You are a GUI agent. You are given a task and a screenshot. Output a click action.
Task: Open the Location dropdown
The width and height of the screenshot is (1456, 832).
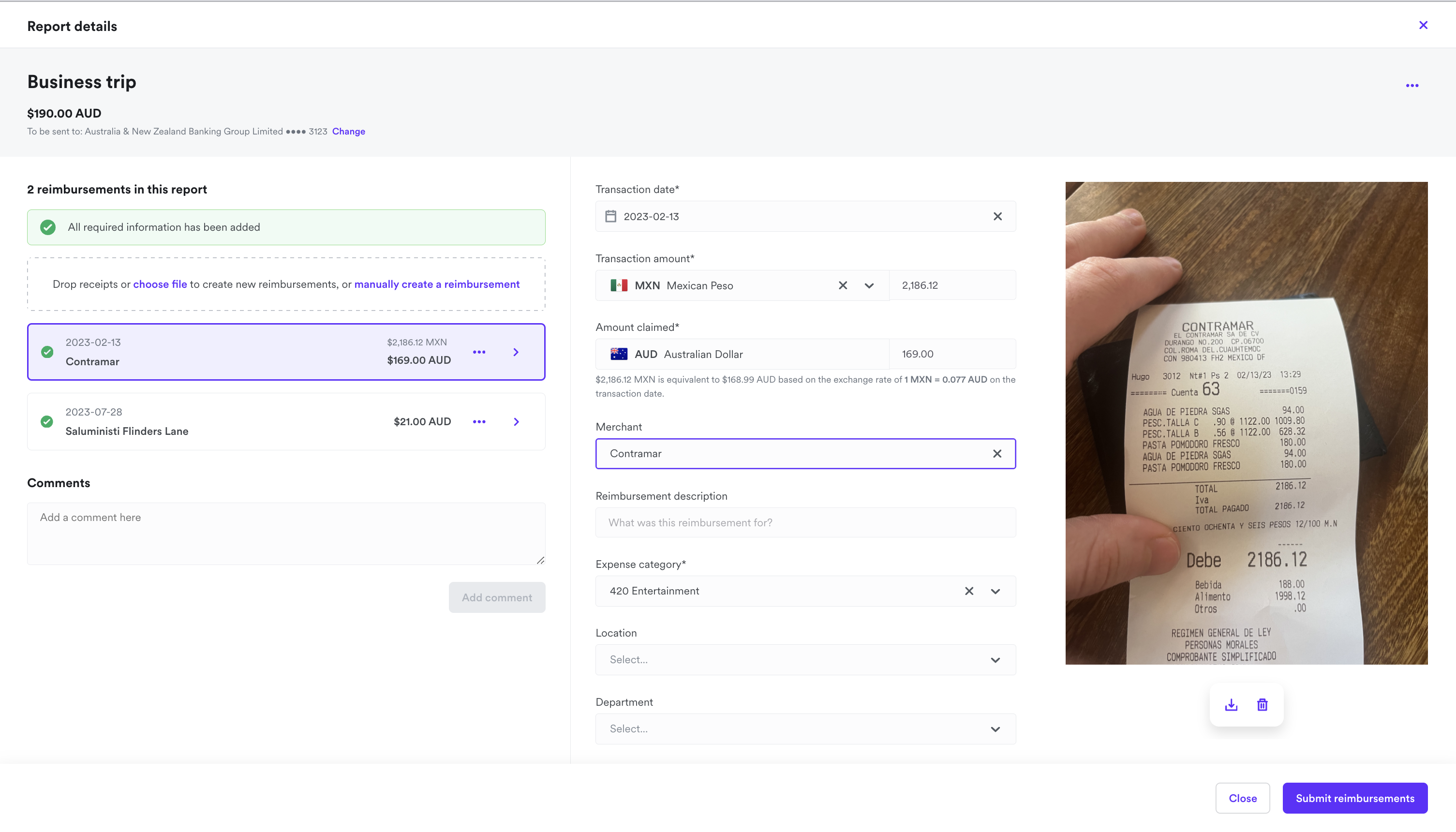pyautogui.click(x=805, y=659)
